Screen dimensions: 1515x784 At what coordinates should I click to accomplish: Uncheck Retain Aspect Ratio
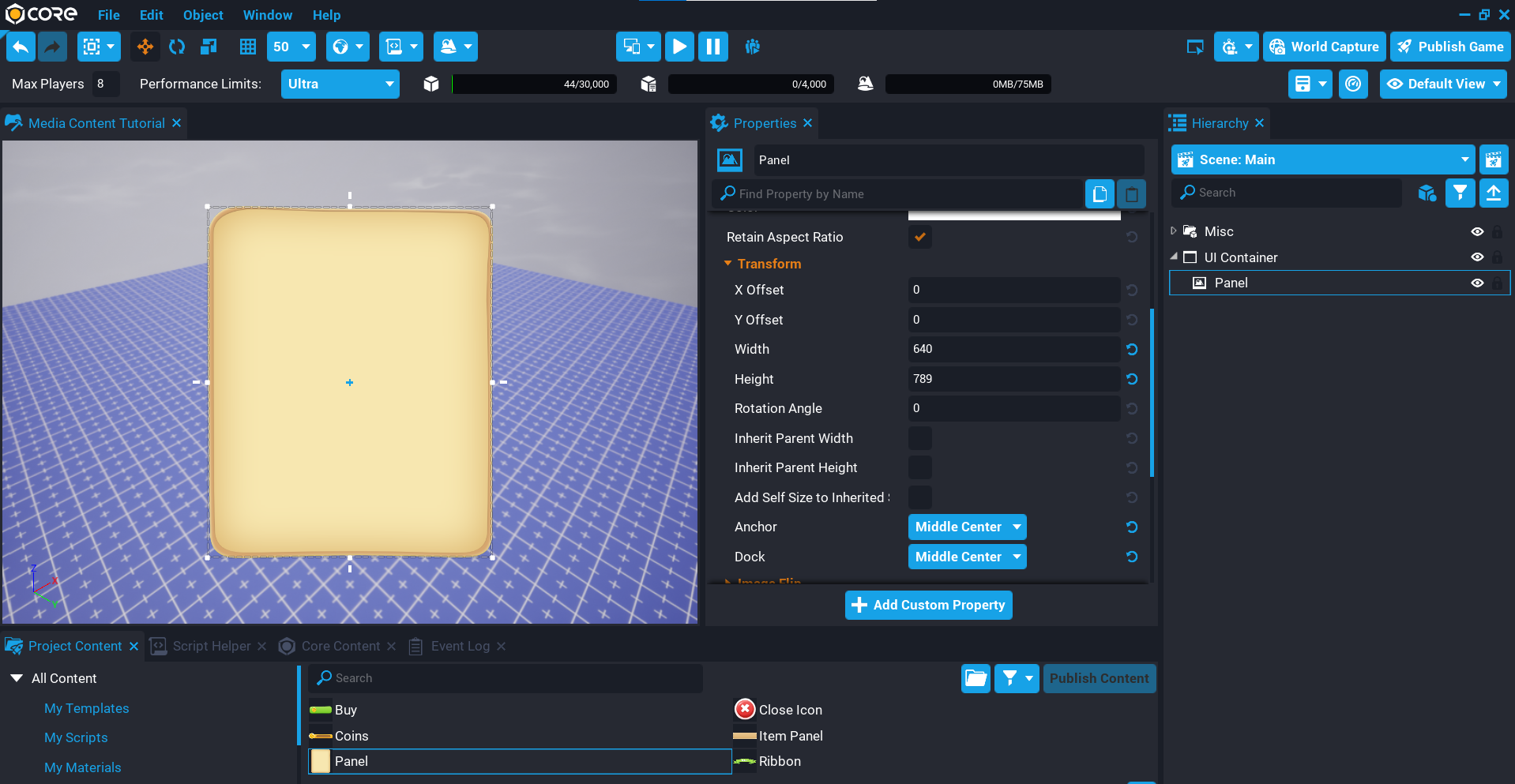click(x=919, y=237)
